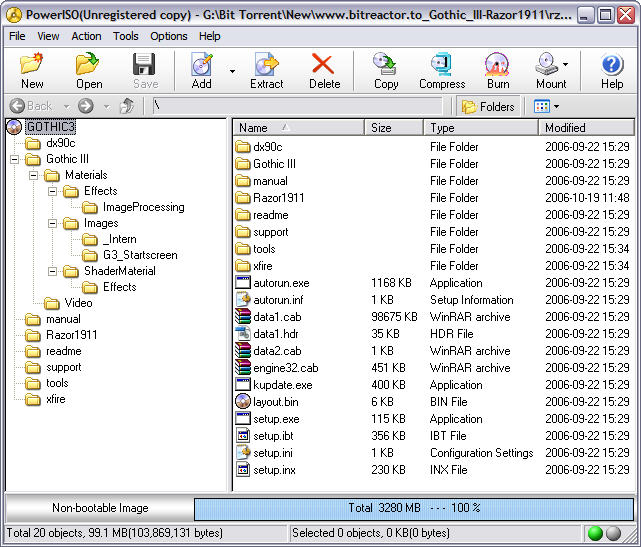
Task: Select the manual folder in file list
Action: [x=270, y=181]
